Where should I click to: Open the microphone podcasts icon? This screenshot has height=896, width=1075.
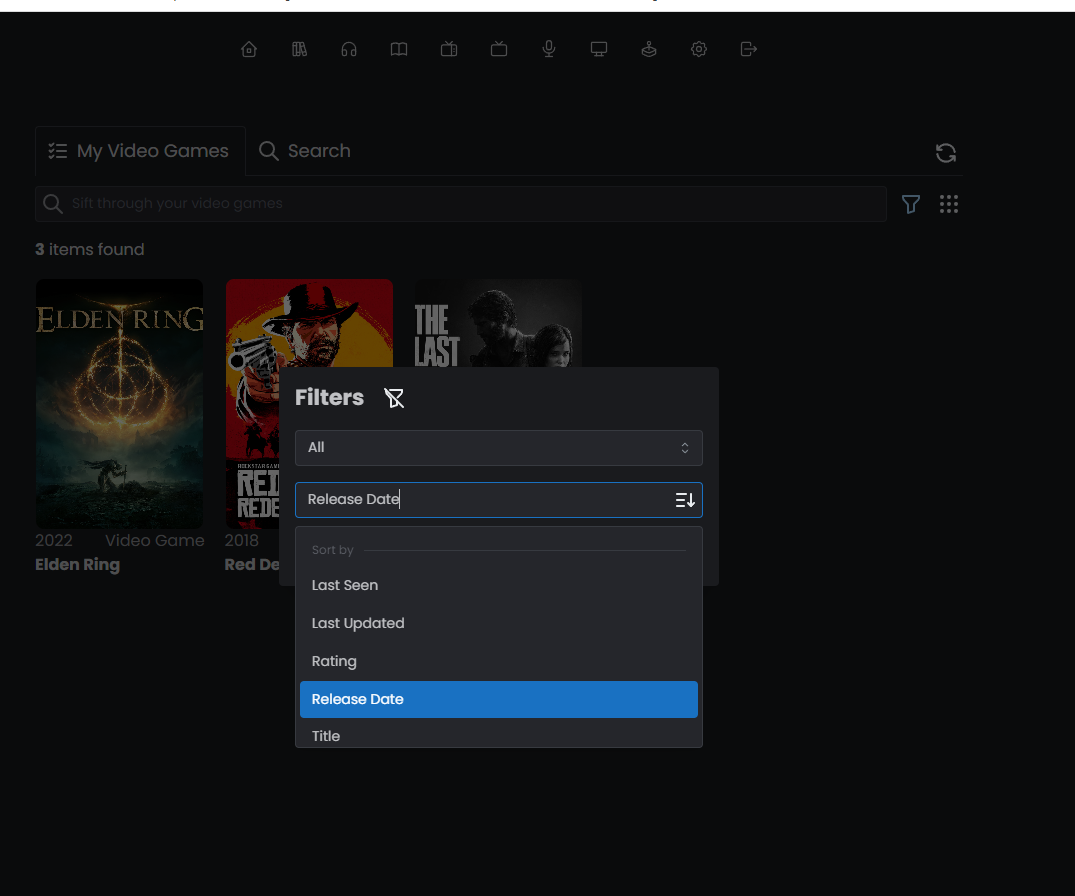coord(549,49)
